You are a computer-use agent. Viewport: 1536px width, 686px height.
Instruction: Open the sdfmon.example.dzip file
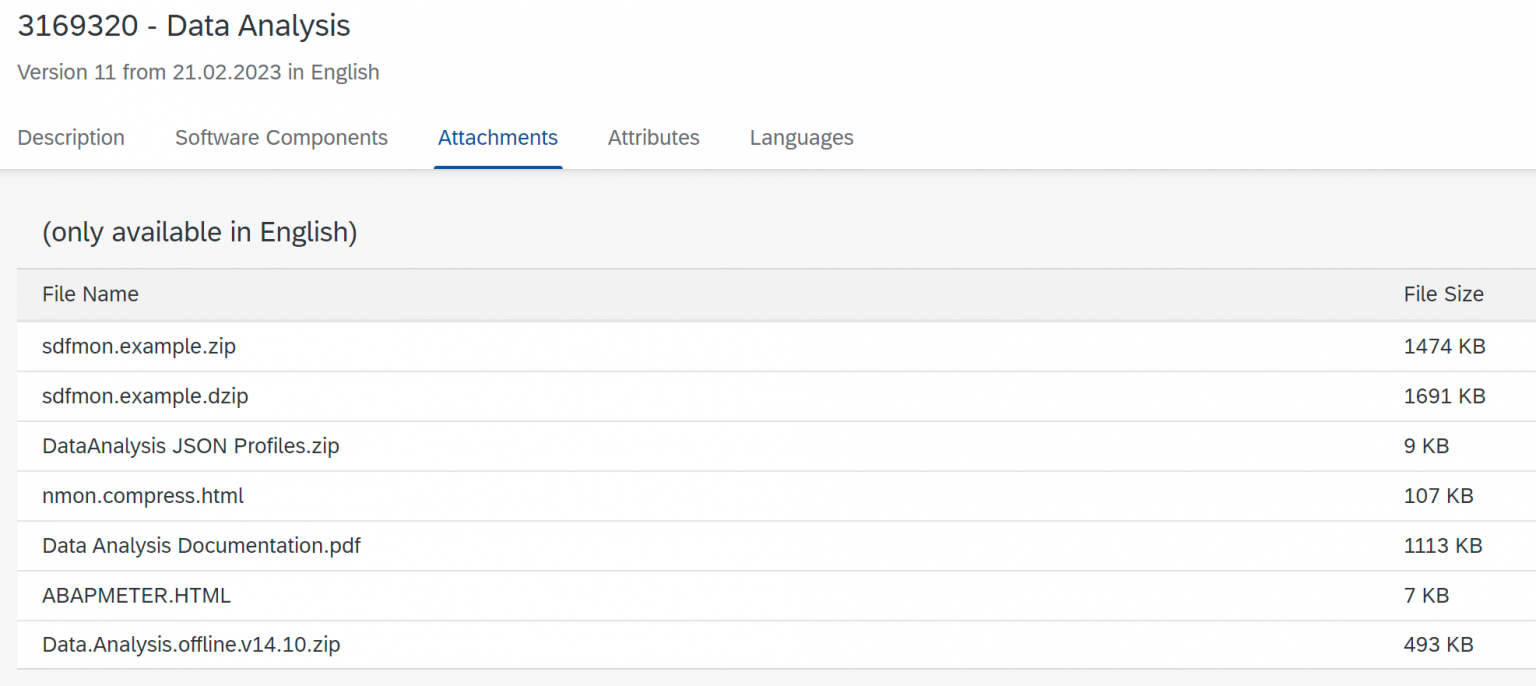click(x=145, y=397)
